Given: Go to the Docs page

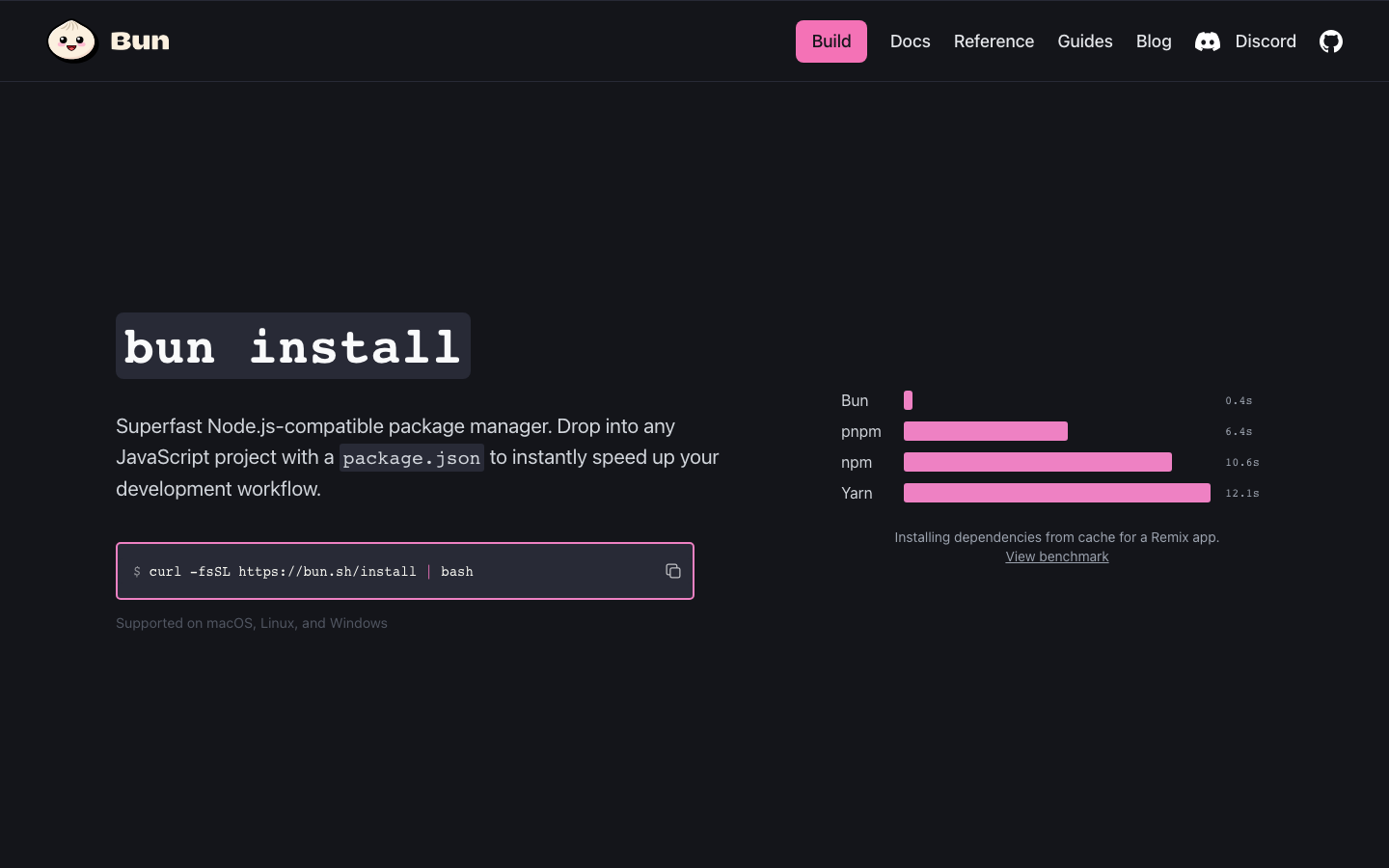Looking at the screenshot, I should pos(911,41).
